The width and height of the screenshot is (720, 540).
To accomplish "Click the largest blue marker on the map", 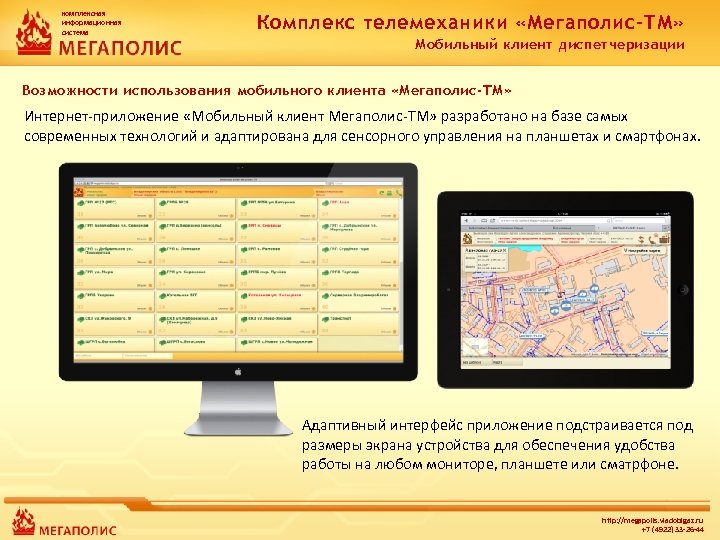I will coord(566,305).
